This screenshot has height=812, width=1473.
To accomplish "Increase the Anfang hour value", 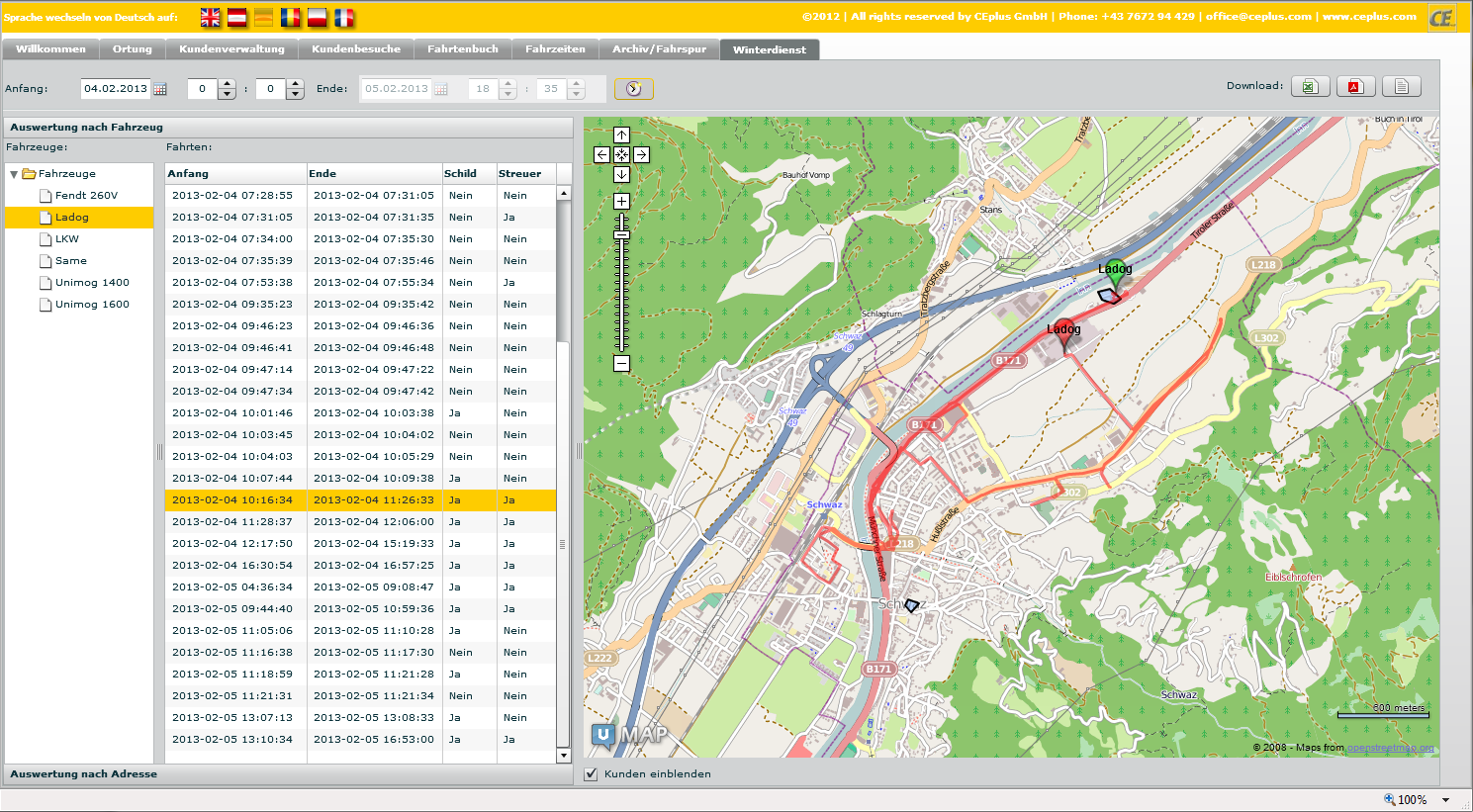I will click(227, 84).
